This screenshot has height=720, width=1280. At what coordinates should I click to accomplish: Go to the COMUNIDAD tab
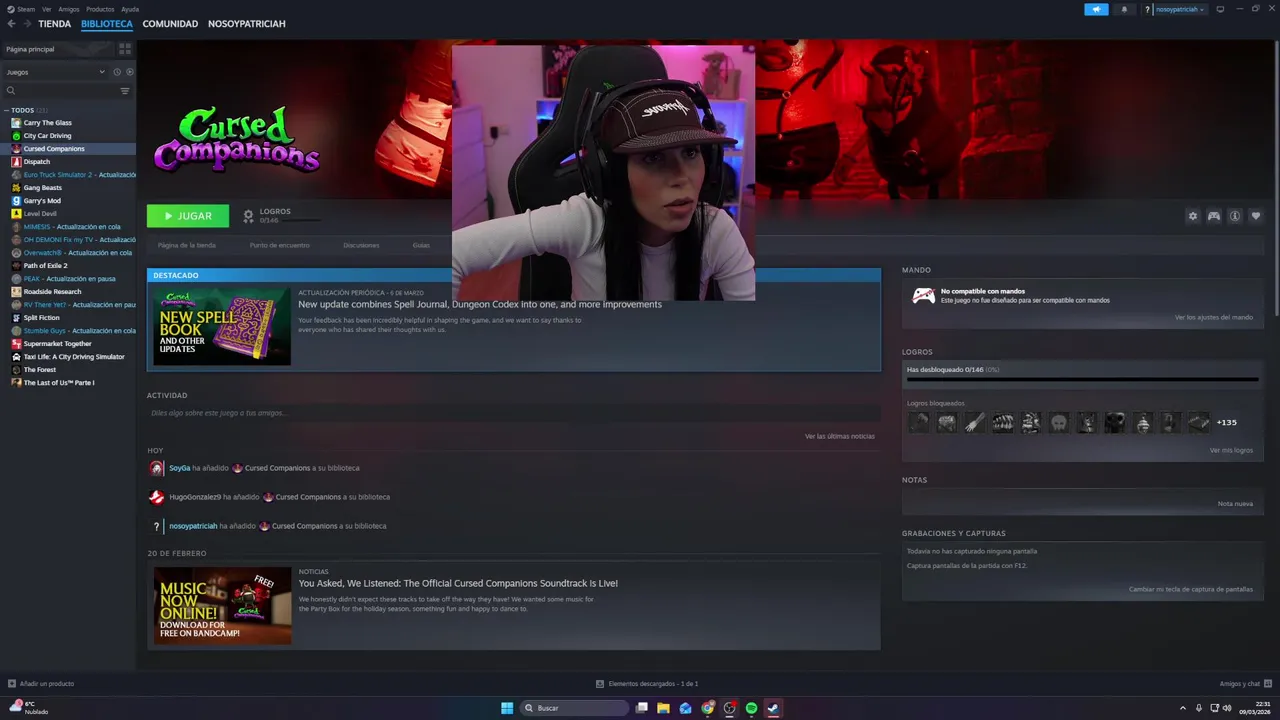170,24
